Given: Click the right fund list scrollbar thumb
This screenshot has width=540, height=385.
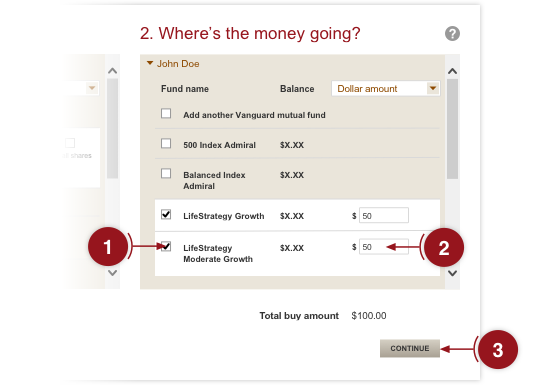Looking at the screenshot, I should (452, 129).
